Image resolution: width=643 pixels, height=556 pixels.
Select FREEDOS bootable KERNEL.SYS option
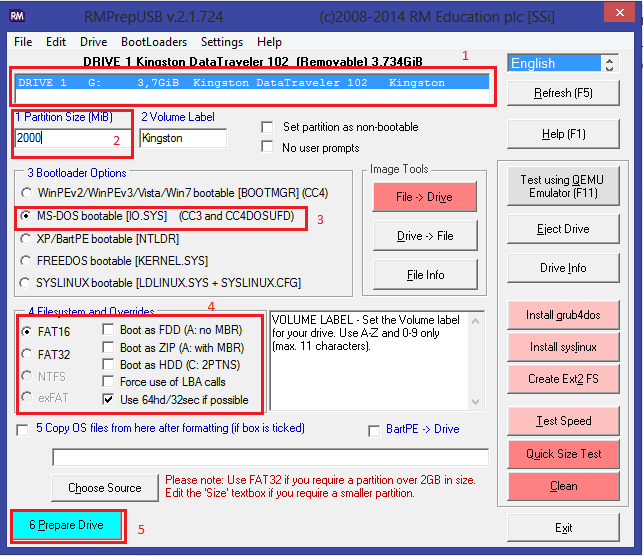(27, 261)
